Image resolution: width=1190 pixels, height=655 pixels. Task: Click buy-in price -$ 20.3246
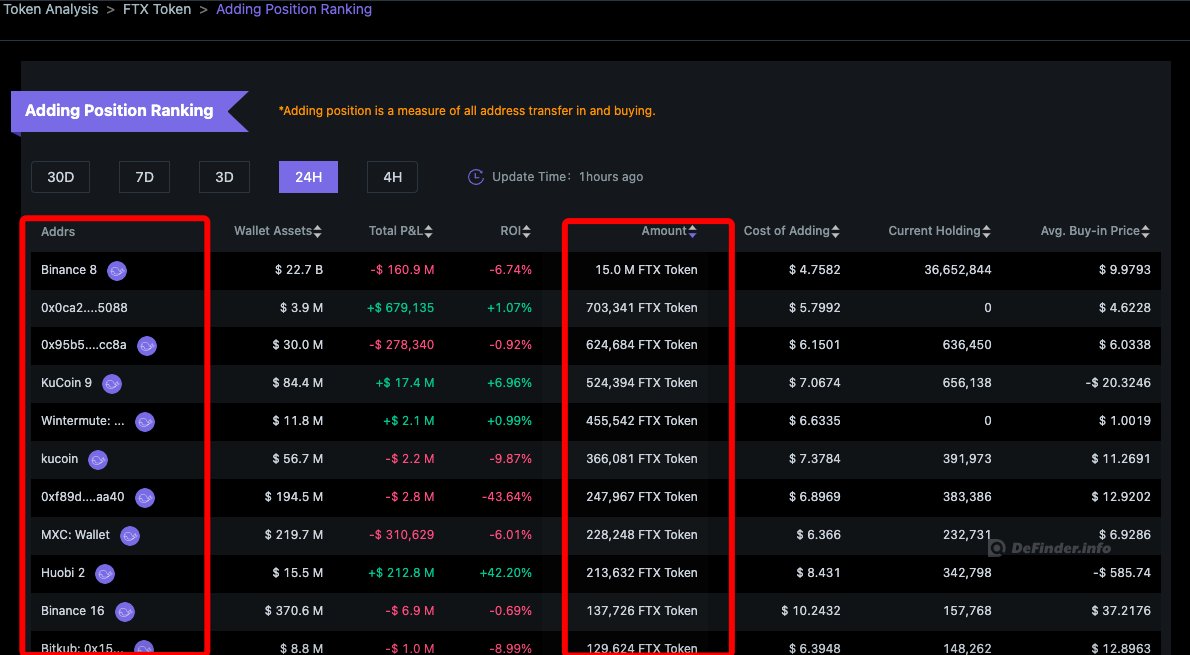click(1118, 383)
